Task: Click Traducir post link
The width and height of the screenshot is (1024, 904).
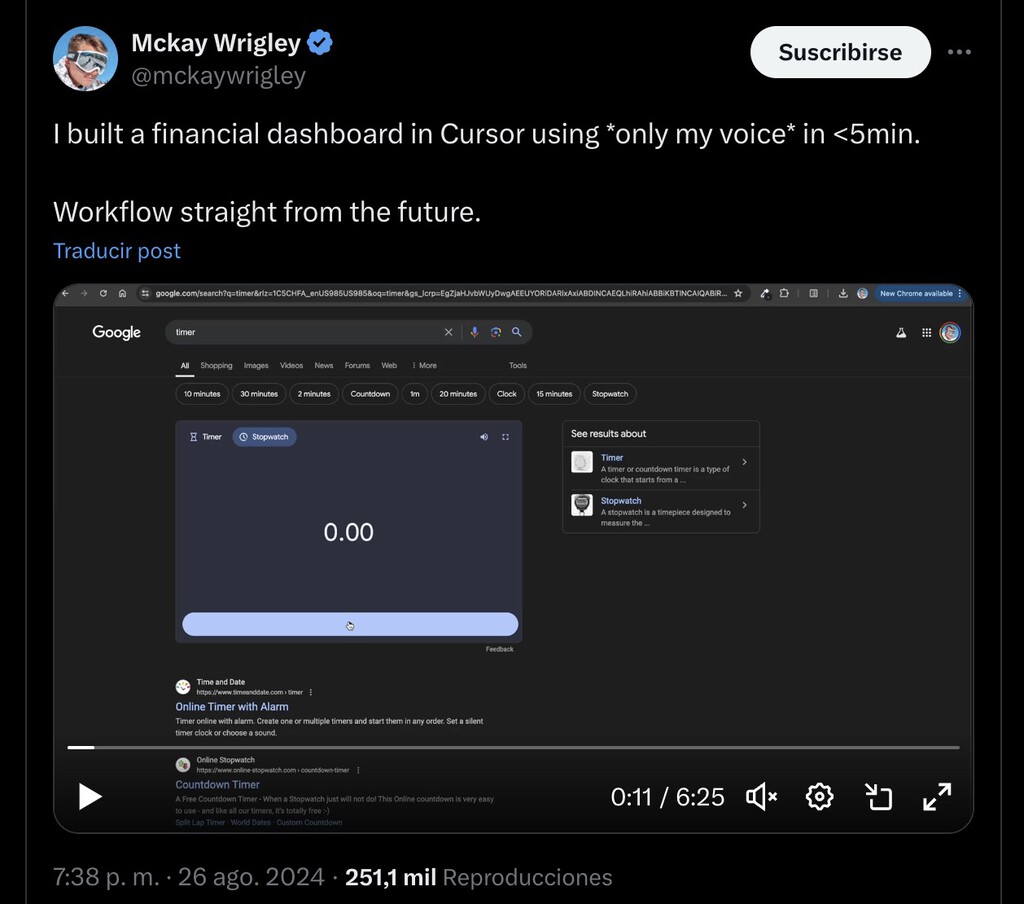Action: tap(117, 251)
